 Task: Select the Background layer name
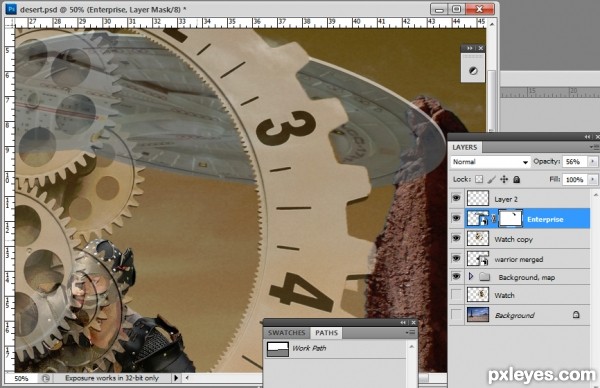pos(514,315)
